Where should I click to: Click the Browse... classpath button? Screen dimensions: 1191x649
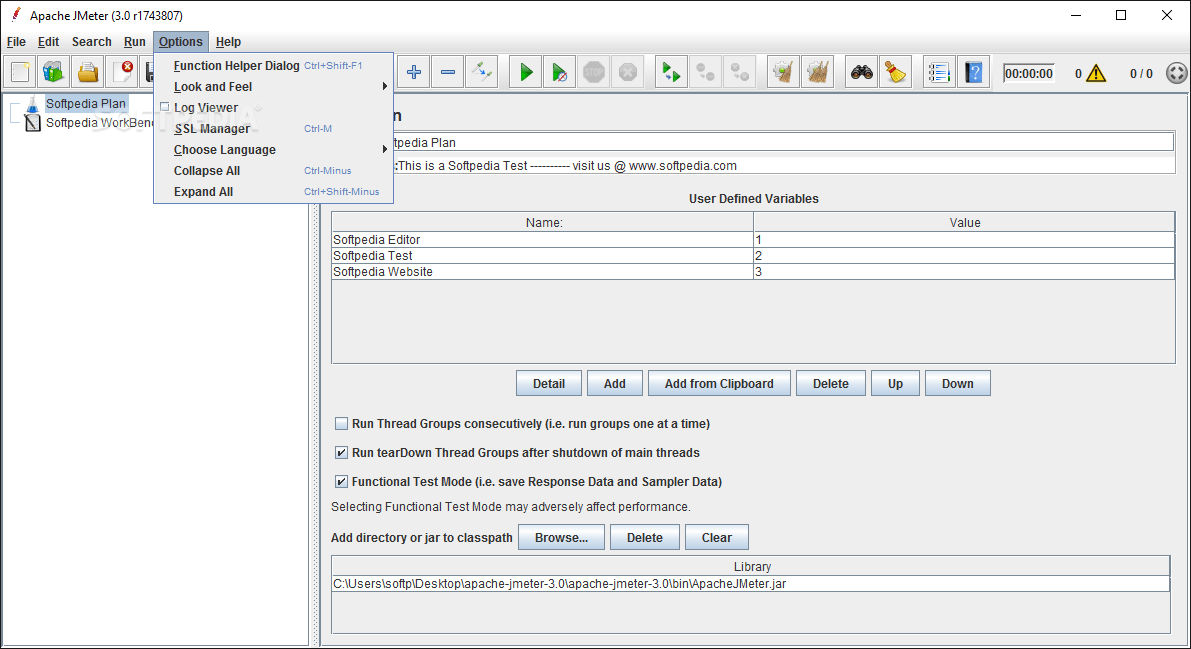coord(561,537)
